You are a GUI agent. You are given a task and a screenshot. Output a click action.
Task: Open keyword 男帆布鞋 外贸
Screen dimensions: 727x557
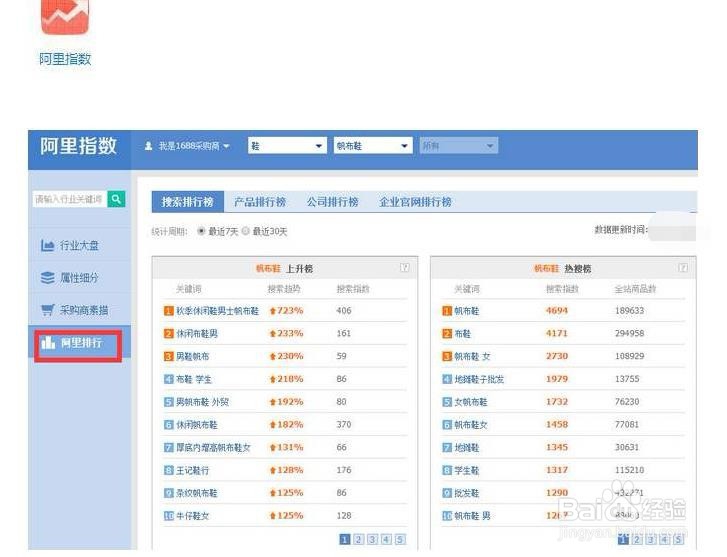tap(202, 402)
